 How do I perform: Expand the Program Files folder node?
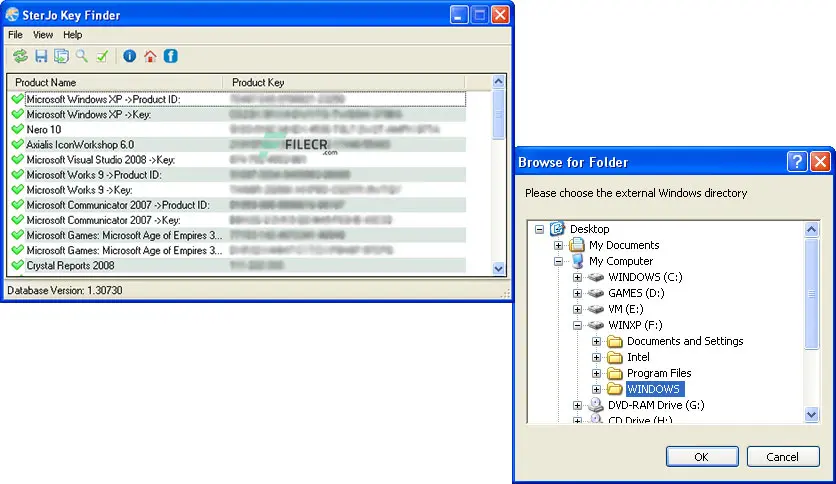(597, 373)
